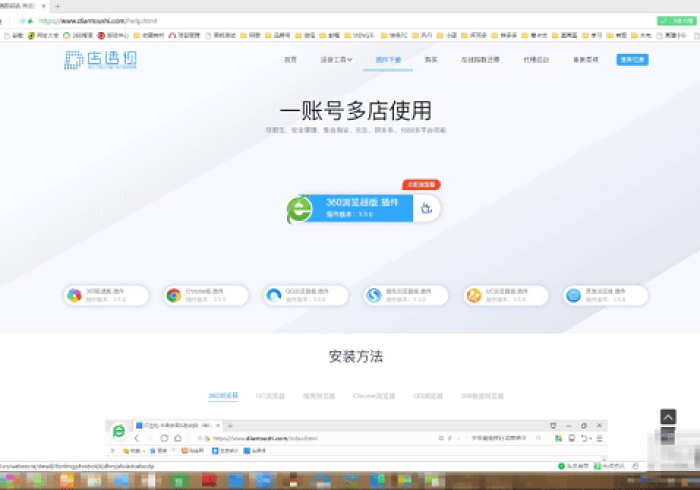Switch to the third install-method tab
This screenshot has width=700, height=490.
[319, 396]
